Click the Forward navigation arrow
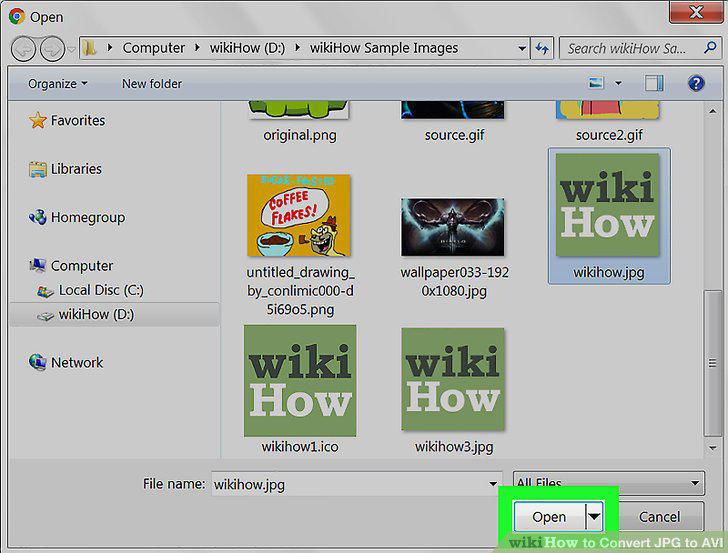The height and width of the screenshot is (553, 728). click(52, 49)
